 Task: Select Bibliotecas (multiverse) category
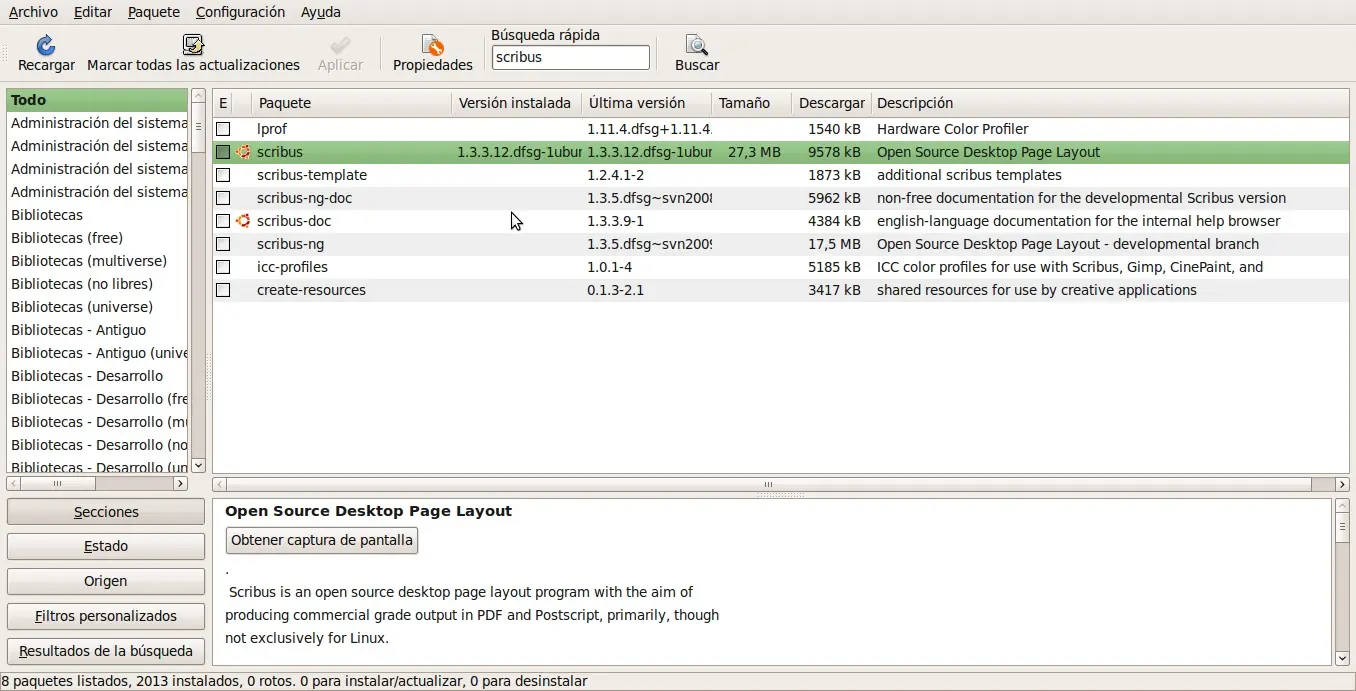click(98, 261)
